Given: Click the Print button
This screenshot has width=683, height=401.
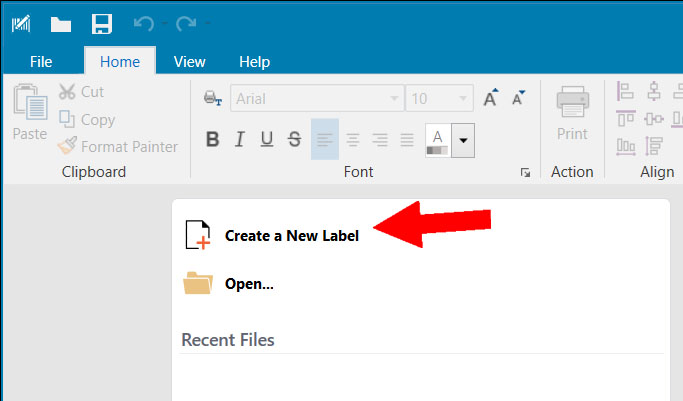Looking at the screenshot, I should point(572,113).
